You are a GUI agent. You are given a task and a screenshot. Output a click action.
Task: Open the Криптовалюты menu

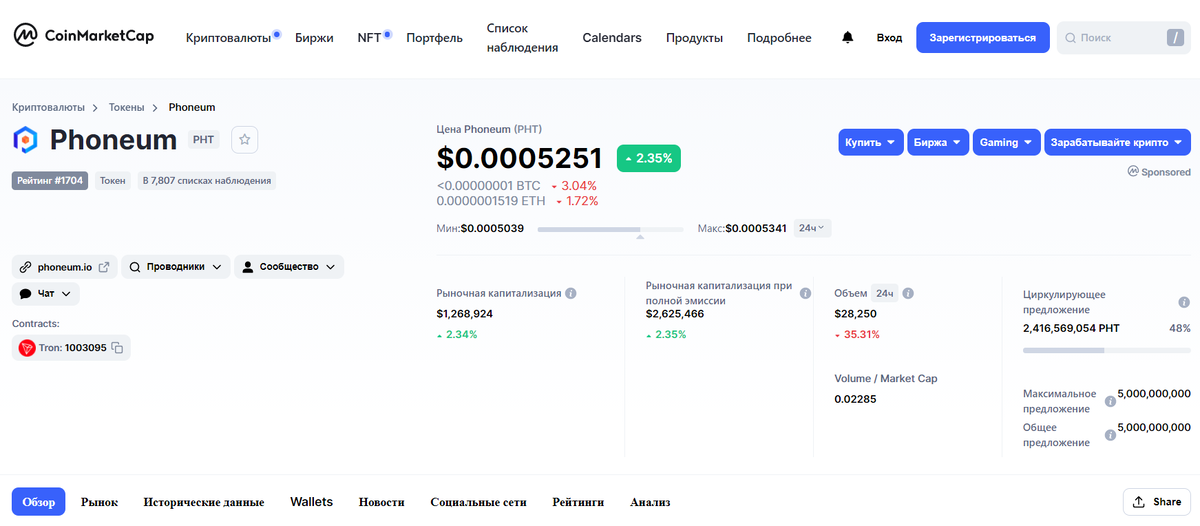(228, 38)
